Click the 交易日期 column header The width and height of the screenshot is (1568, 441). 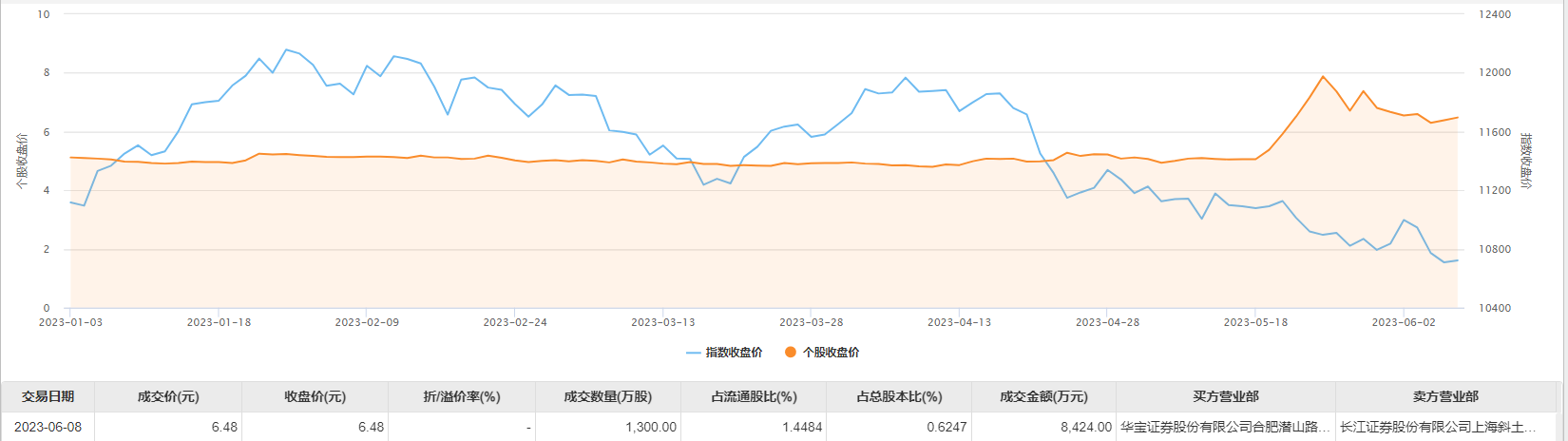coord(48,397)
